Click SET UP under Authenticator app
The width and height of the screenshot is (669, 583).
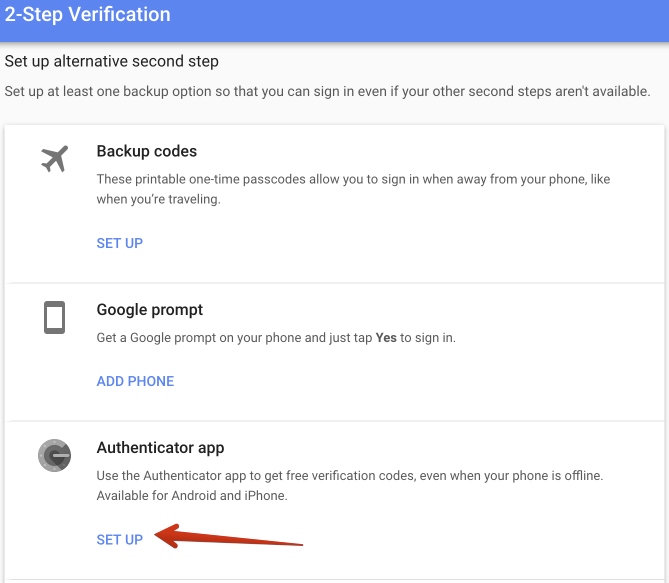[120, 540]
